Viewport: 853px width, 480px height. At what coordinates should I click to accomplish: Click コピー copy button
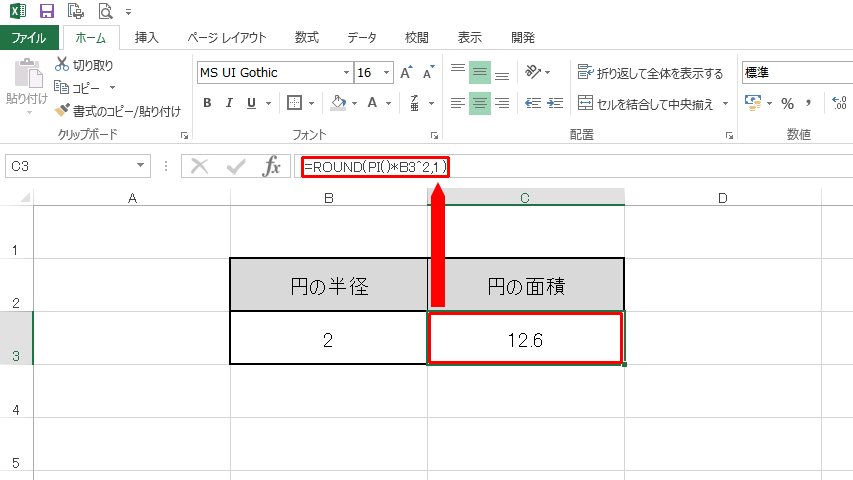coord(77,88)
